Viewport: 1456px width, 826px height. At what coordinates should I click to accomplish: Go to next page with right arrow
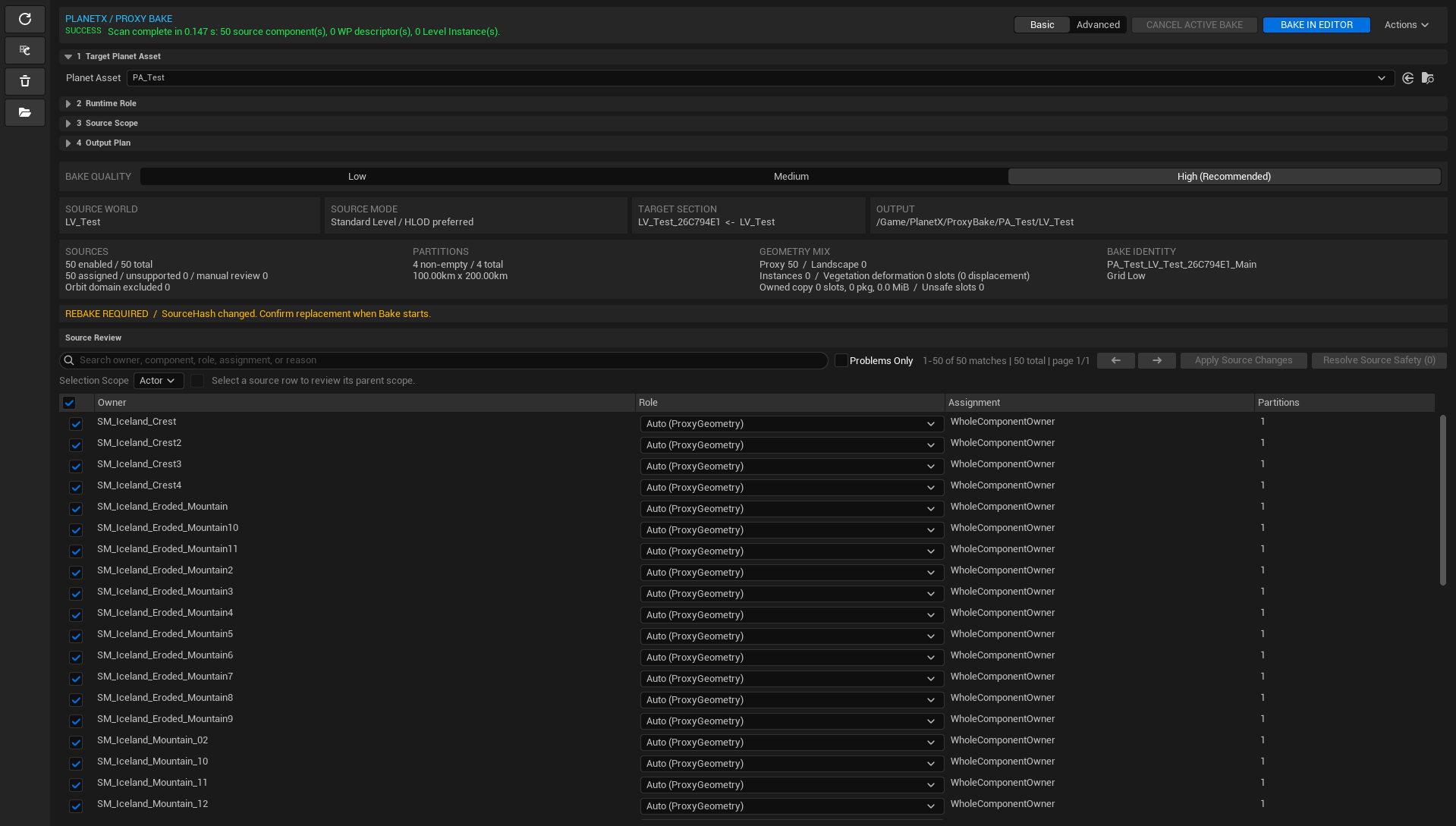click(x=1157, y=360)
